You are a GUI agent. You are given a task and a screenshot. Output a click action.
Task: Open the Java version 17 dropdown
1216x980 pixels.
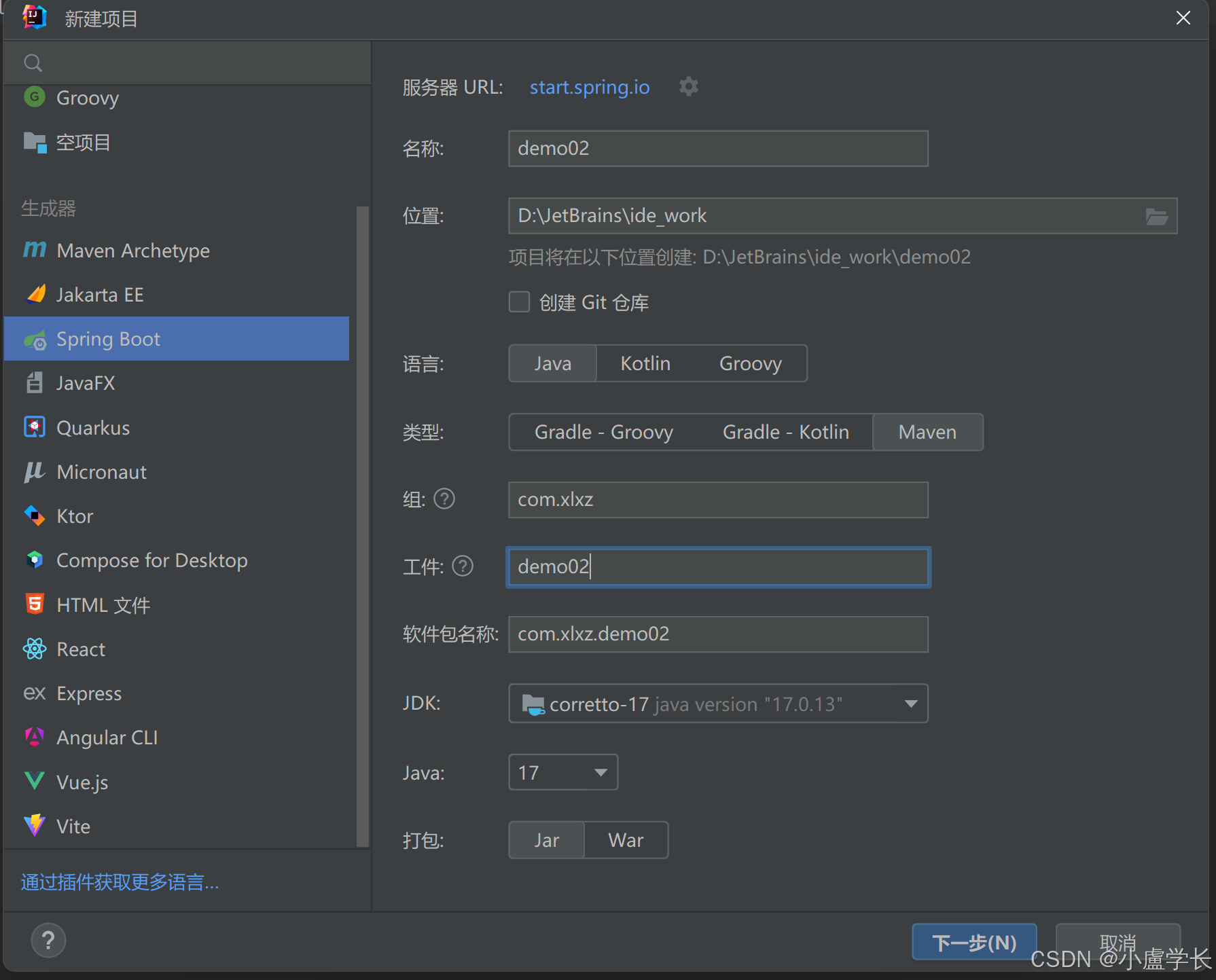tap(562, 772)
